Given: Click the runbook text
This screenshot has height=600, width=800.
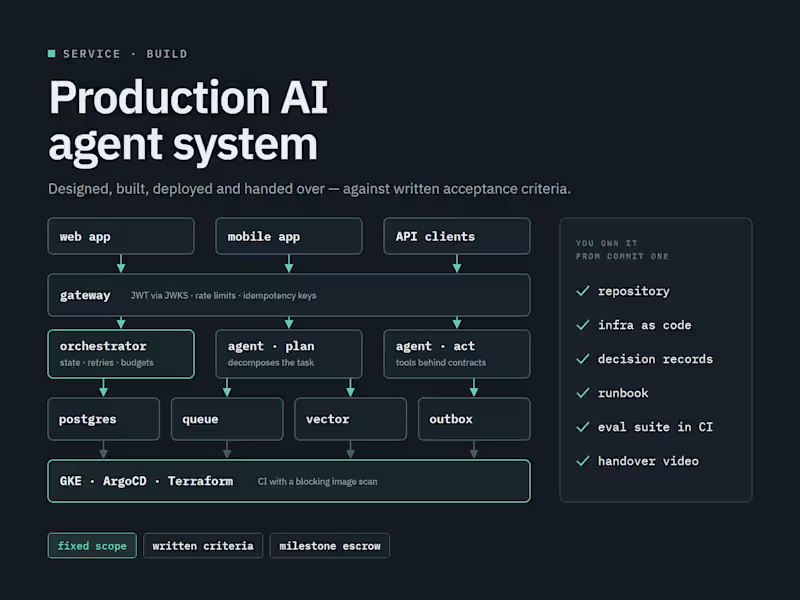Looking at the screenshot, I should click(x=623, y=393).
